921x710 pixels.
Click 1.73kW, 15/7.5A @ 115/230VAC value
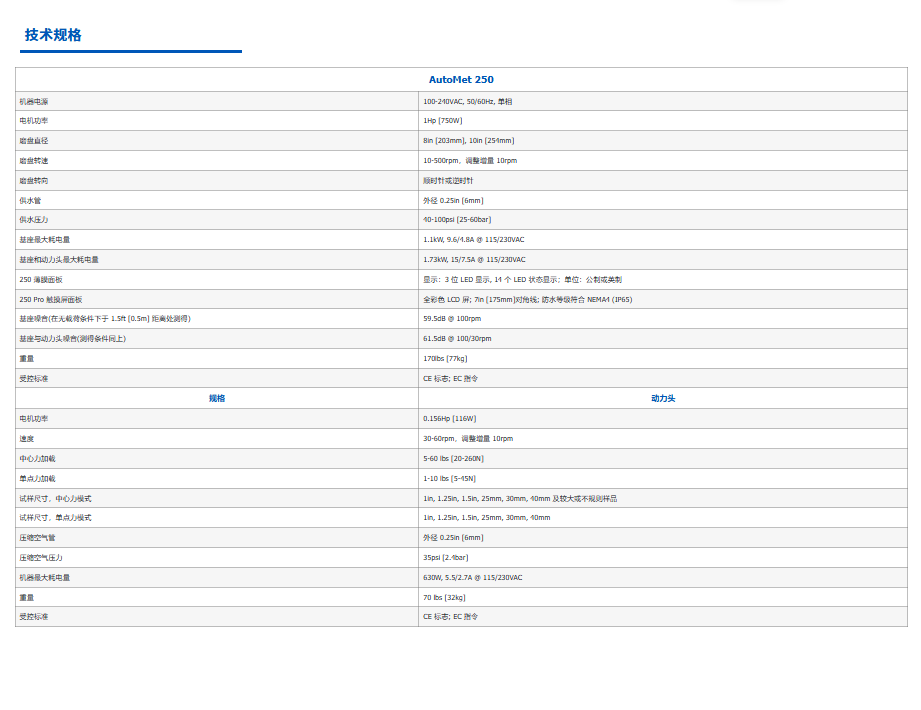(x=475, y=260)
